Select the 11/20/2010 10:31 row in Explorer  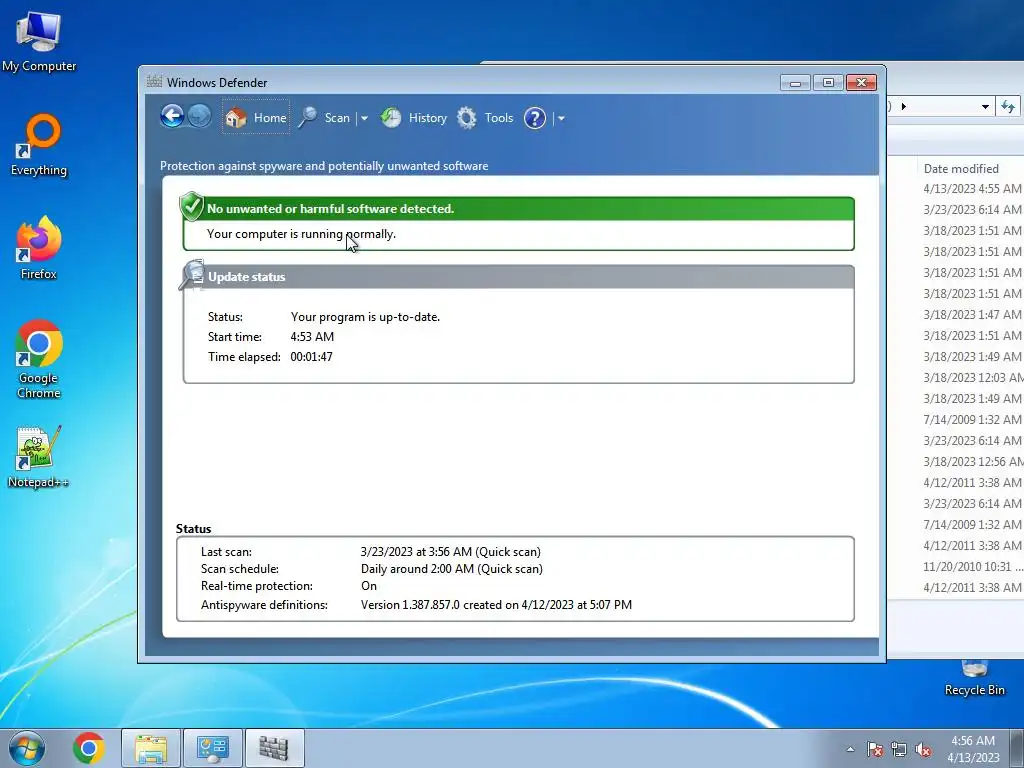972,567
